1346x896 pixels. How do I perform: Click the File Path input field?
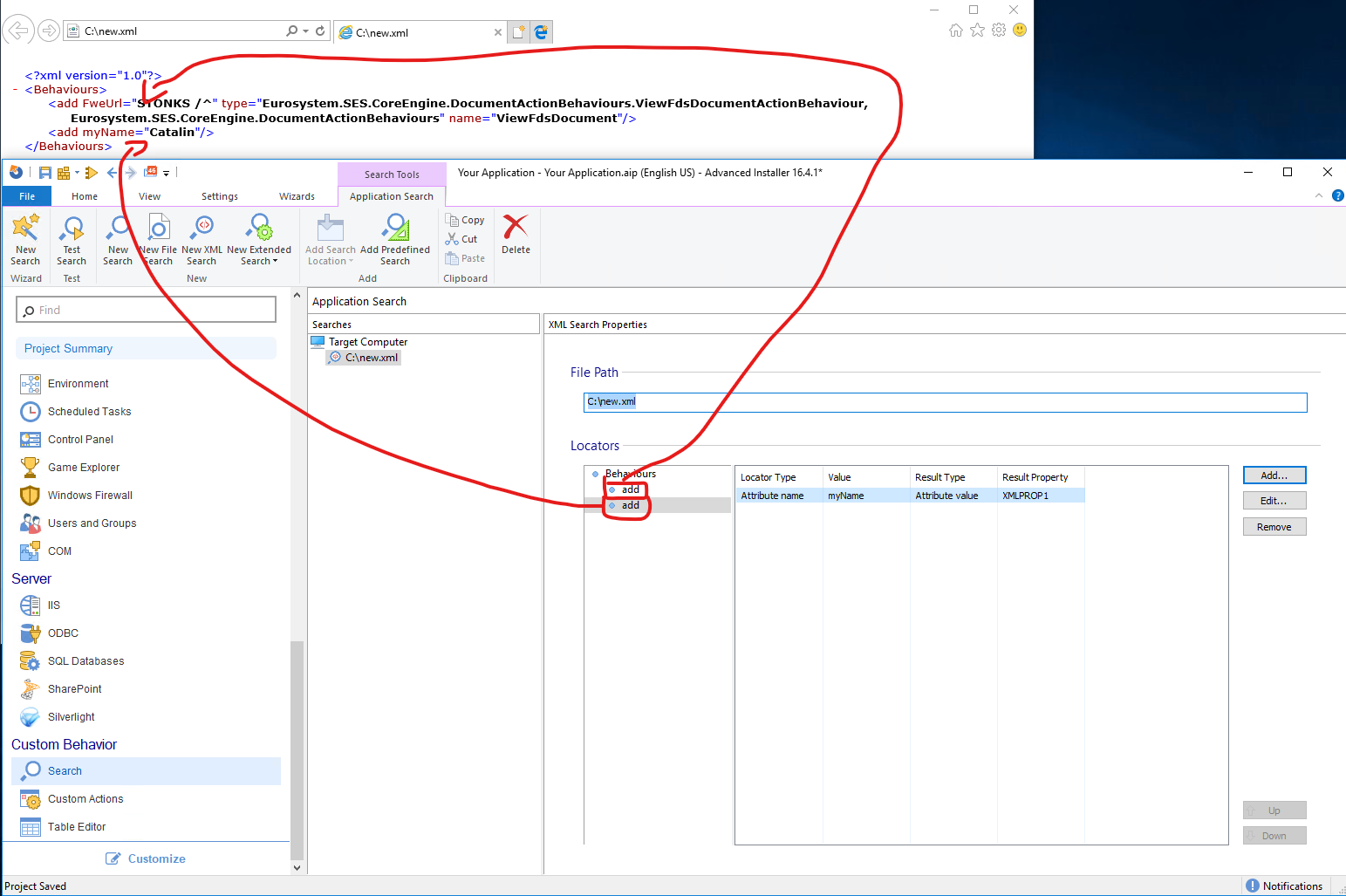(x=945, y=402)
